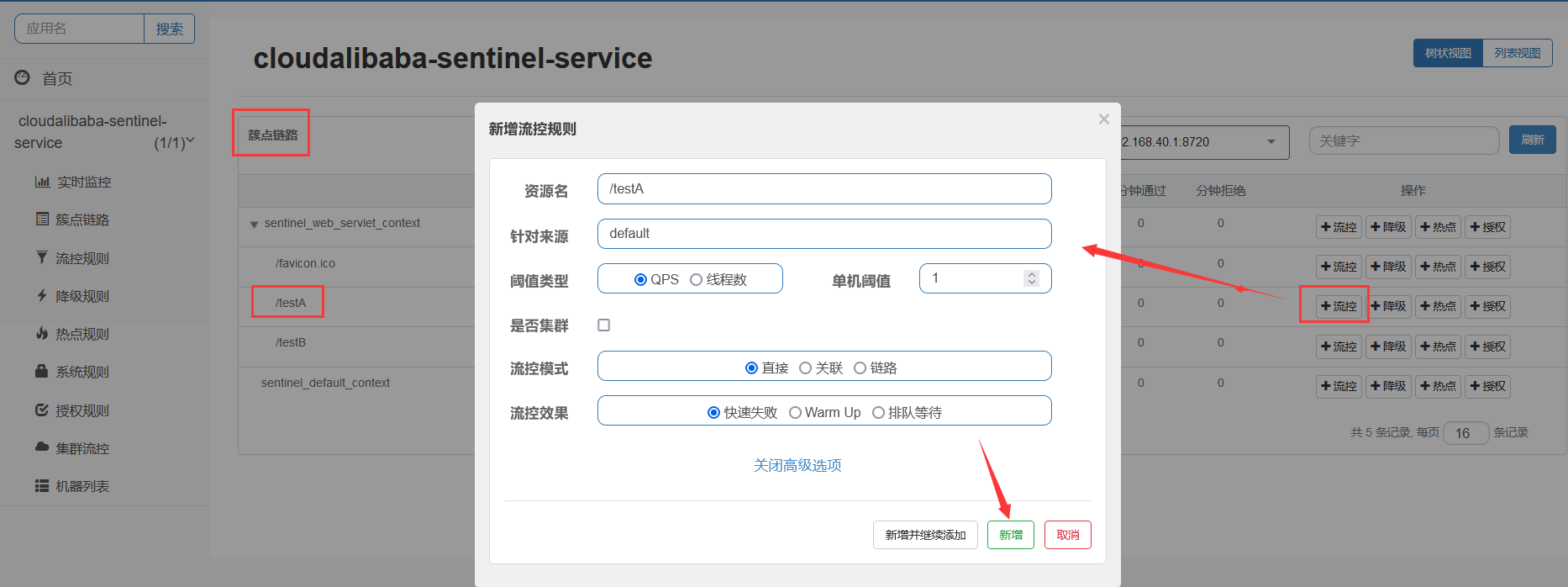Open 机器列表 in sidebar menu

tap(82, 486)
